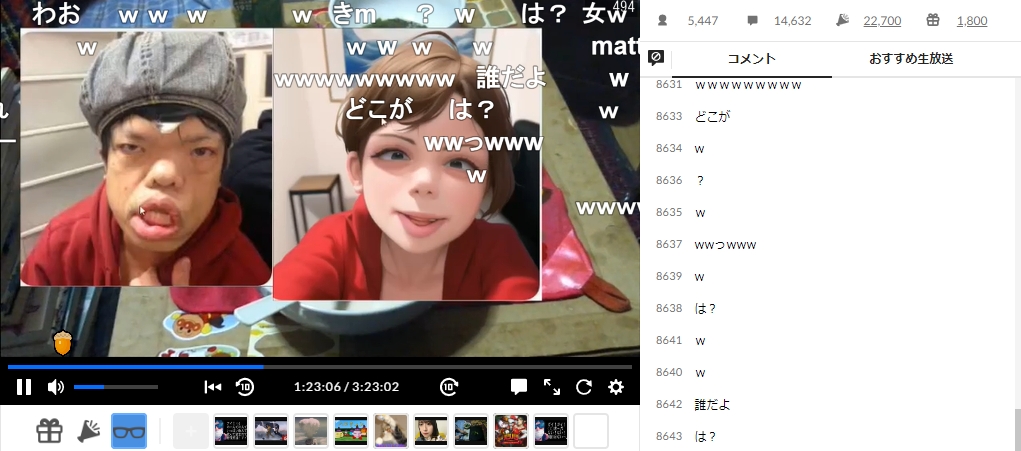The image size is (1021, 451).
Task: Toggle the highlighted glasses button
Action: pyautogui.click(x=129, y=431)
